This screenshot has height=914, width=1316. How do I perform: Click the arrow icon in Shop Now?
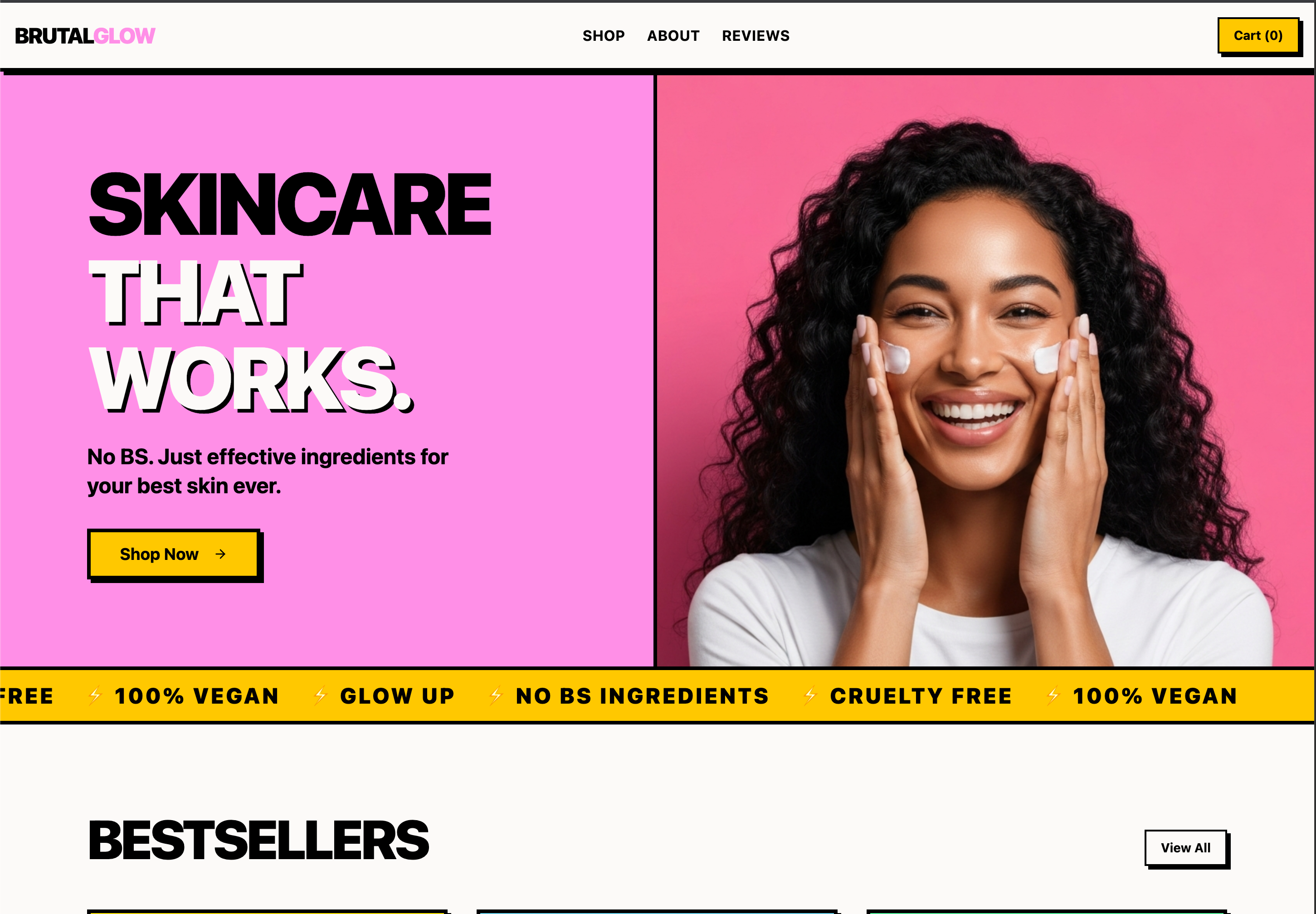pyautogui.click(x=220, y=554)
